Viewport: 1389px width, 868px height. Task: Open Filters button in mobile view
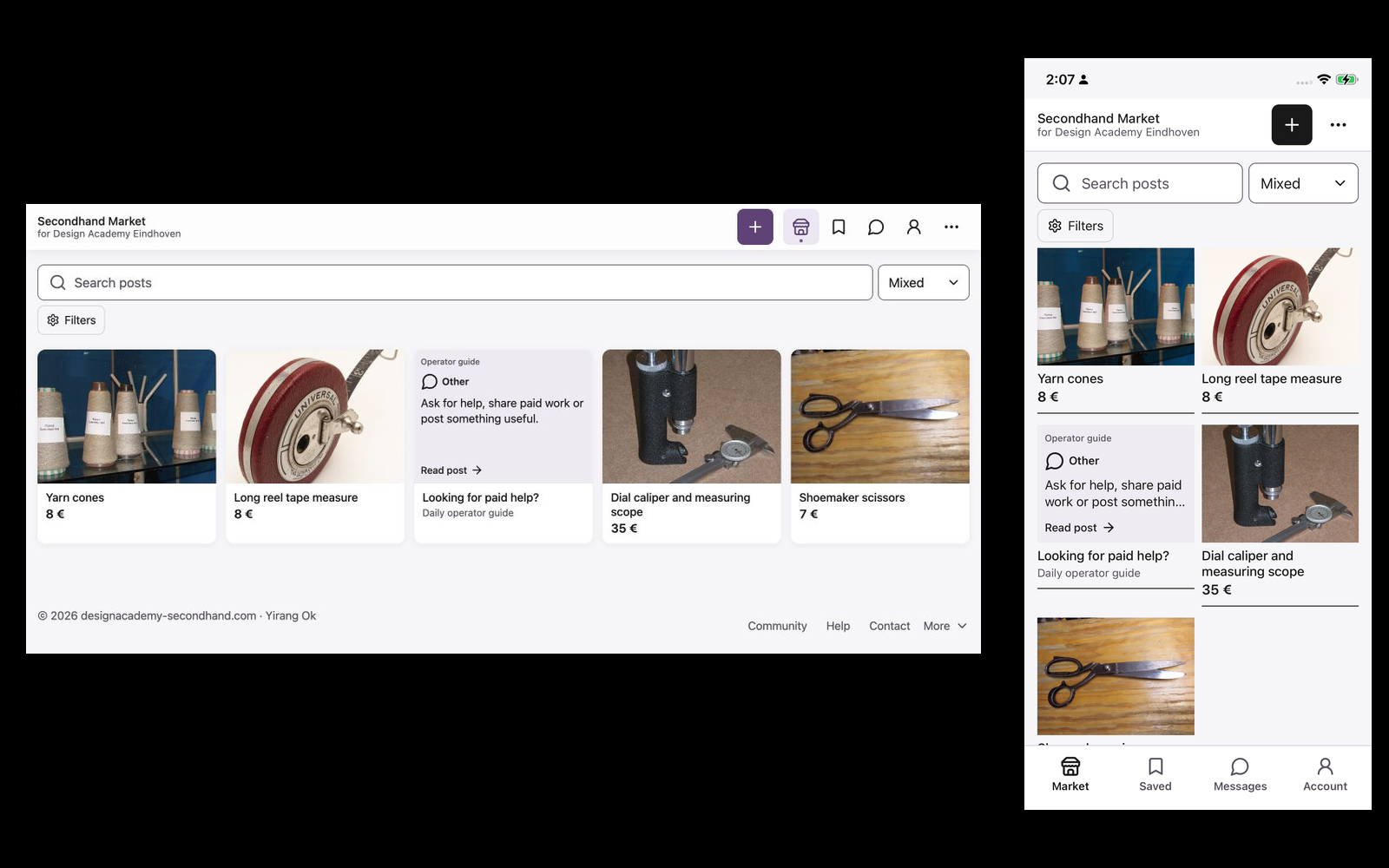click(x=1076, y=226)
